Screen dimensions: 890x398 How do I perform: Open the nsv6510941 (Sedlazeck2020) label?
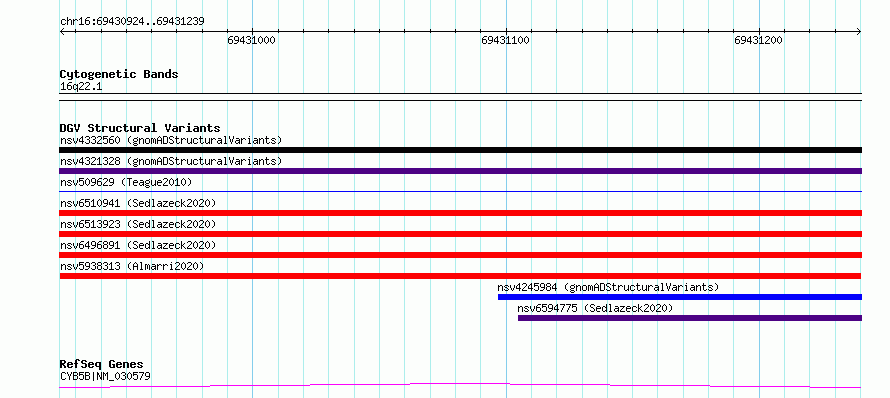[138, 203]
